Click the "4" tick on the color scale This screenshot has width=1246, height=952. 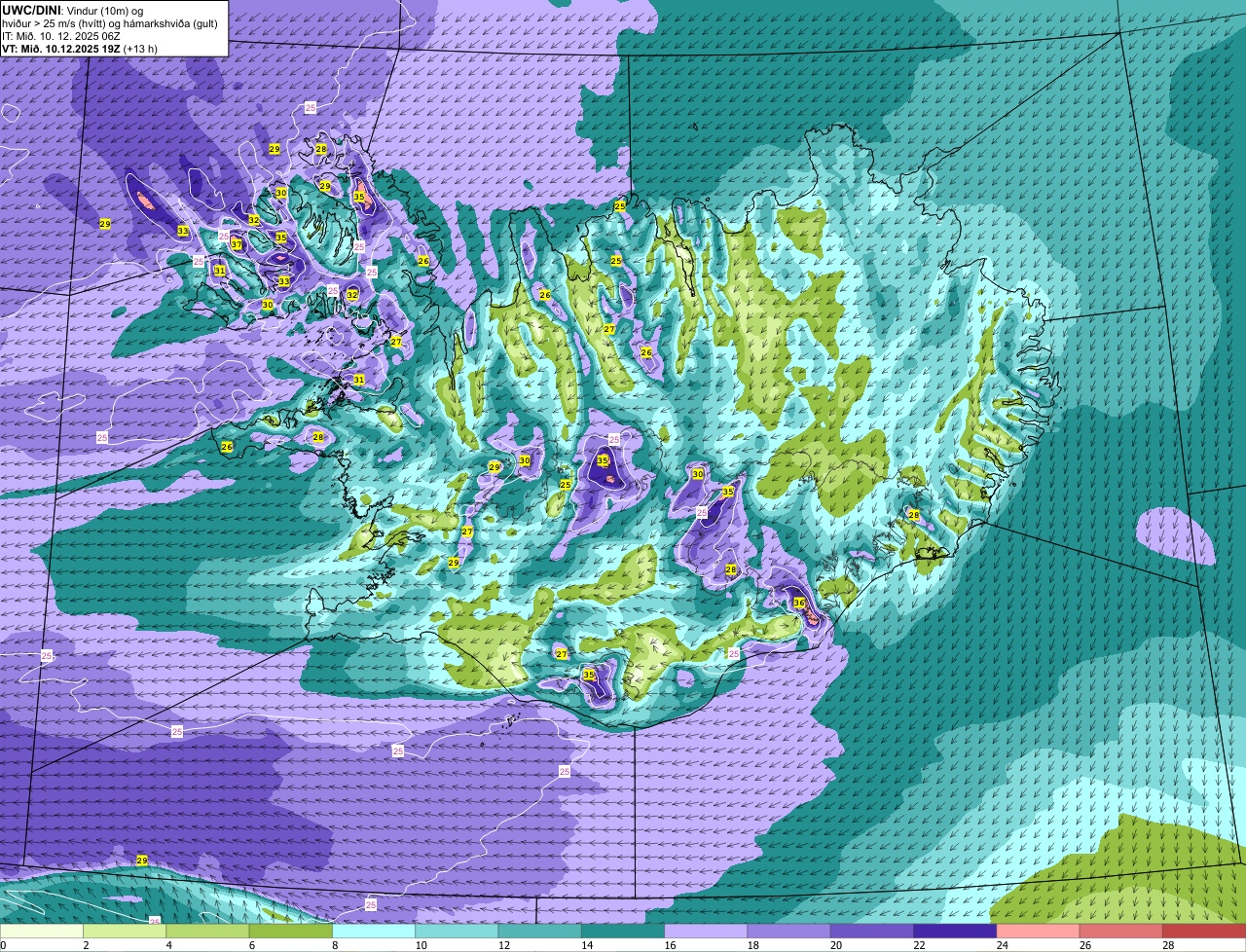click(168, 945)
